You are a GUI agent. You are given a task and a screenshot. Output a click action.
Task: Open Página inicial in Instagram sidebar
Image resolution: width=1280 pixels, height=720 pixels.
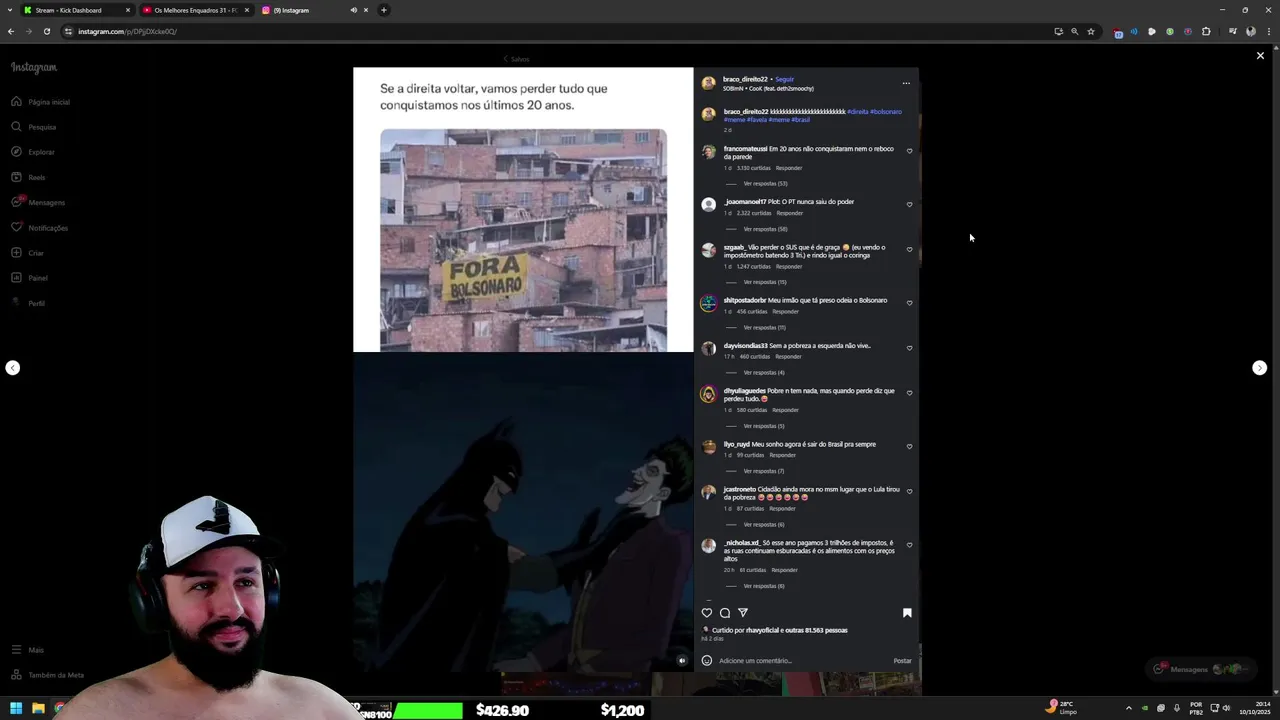click(x=40, y=102)
